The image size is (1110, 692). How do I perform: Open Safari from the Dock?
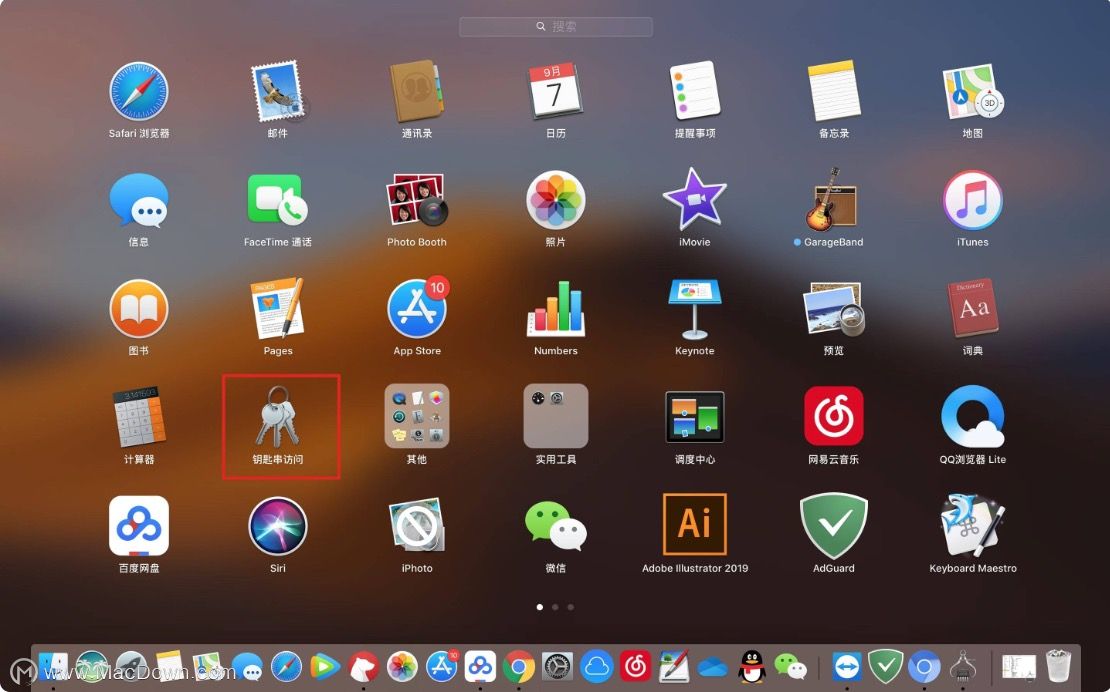click(x=287, y=667)
